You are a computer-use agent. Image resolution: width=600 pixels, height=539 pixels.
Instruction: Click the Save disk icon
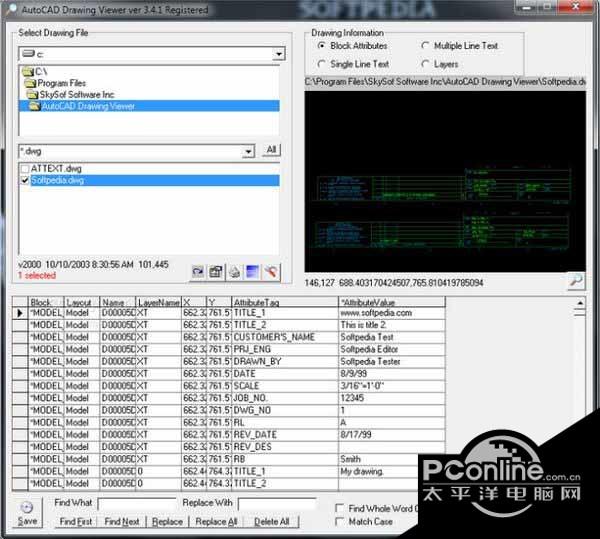pyautogui.click(x=27, y=513)
